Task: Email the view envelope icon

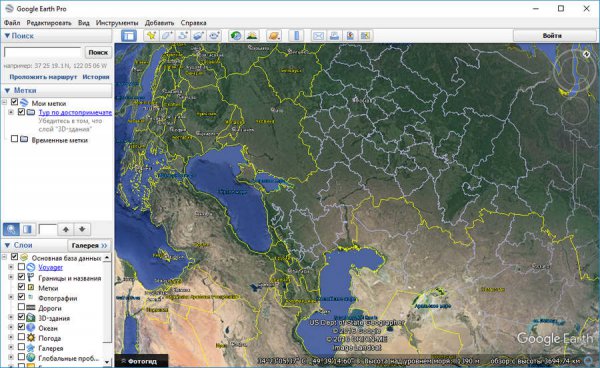Action: coord(318,36)
